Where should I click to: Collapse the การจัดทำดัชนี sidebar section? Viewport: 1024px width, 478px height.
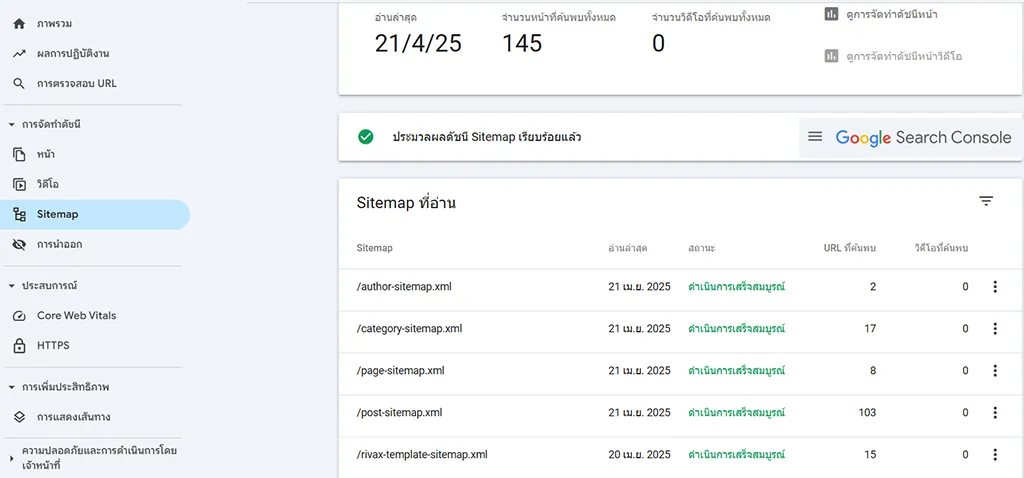(x=11, y=124)
